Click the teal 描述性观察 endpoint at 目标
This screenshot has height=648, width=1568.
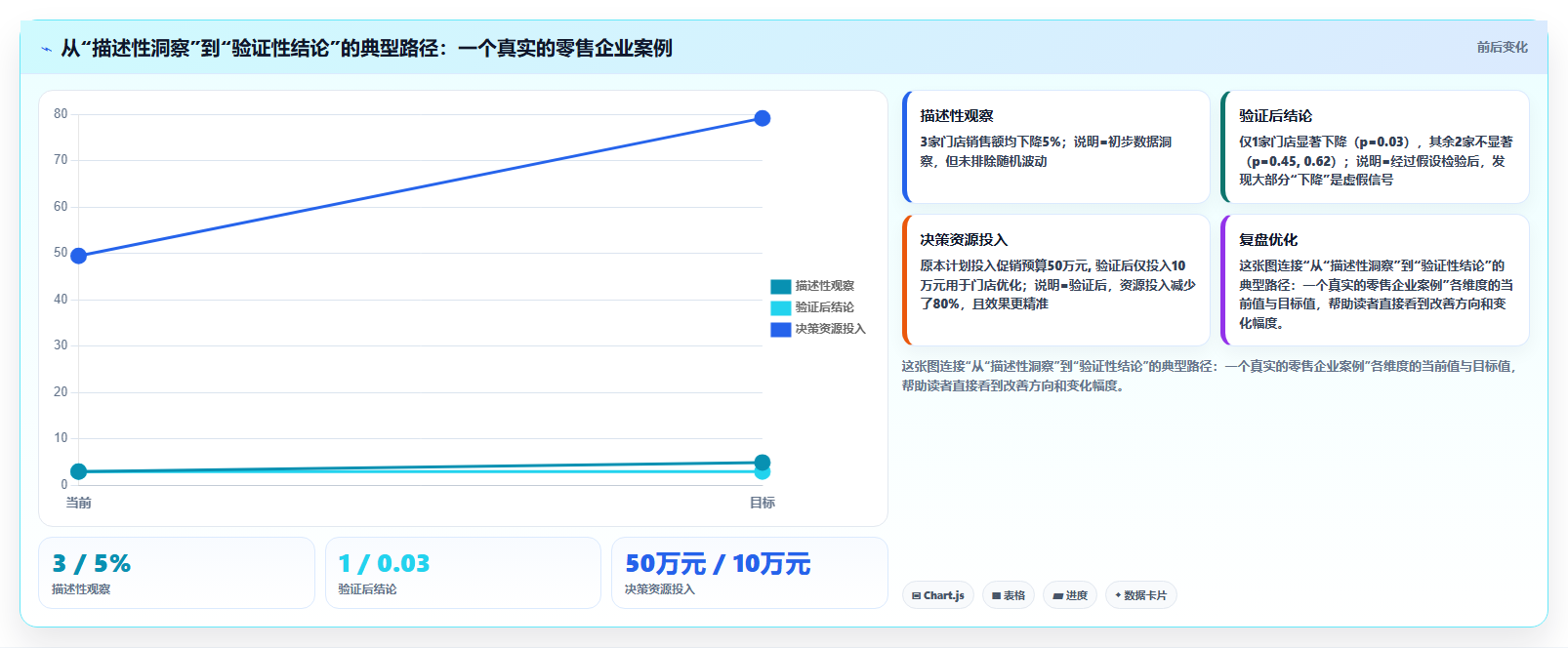point(763,462)
